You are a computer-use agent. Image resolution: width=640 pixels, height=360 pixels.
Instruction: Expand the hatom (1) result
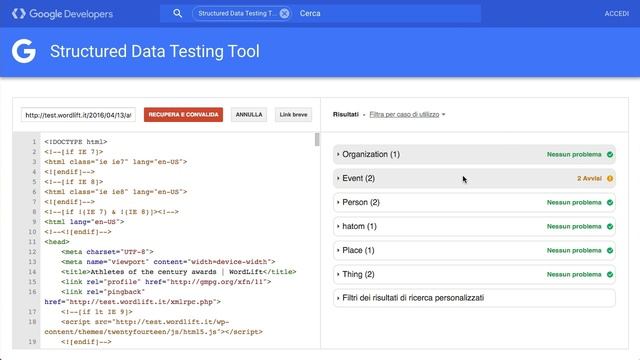tap(474, 226)
